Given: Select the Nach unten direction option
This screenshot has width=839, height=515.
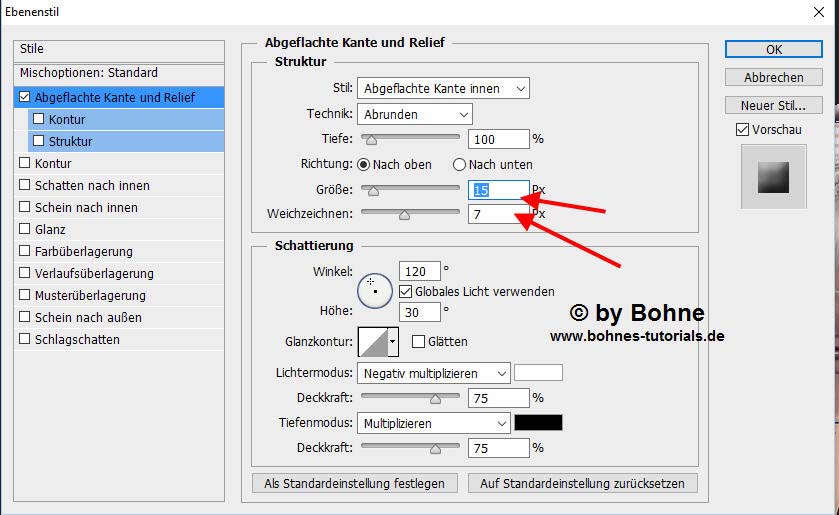Looking at the screenshot, I should point(460,164).
